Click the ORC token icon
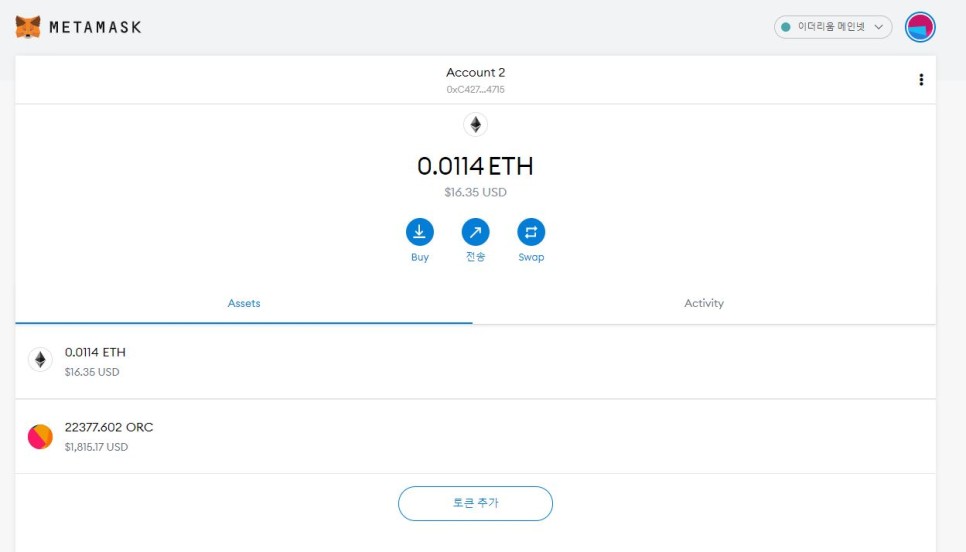 pyautogui.click(x=40, y=437)
